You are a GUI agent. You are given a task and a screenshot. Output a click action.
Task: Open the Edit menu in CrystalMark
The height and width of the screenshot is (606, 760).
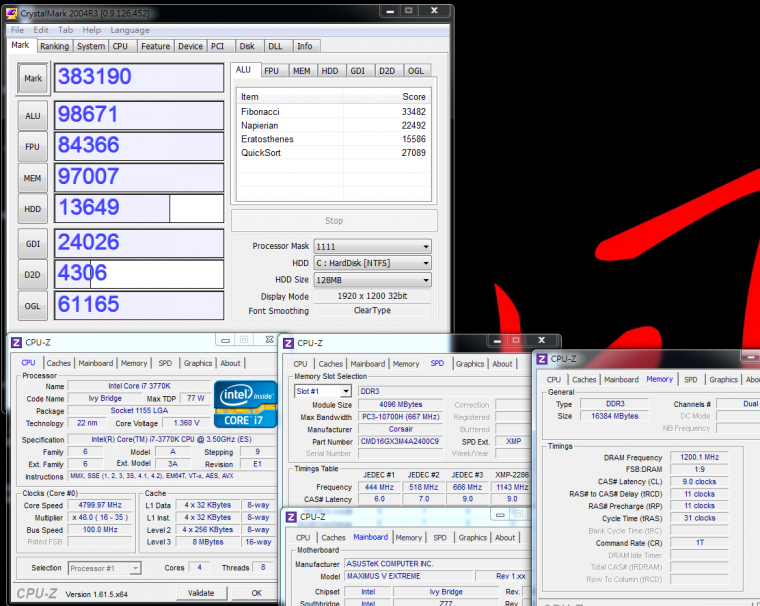point(41,30)
